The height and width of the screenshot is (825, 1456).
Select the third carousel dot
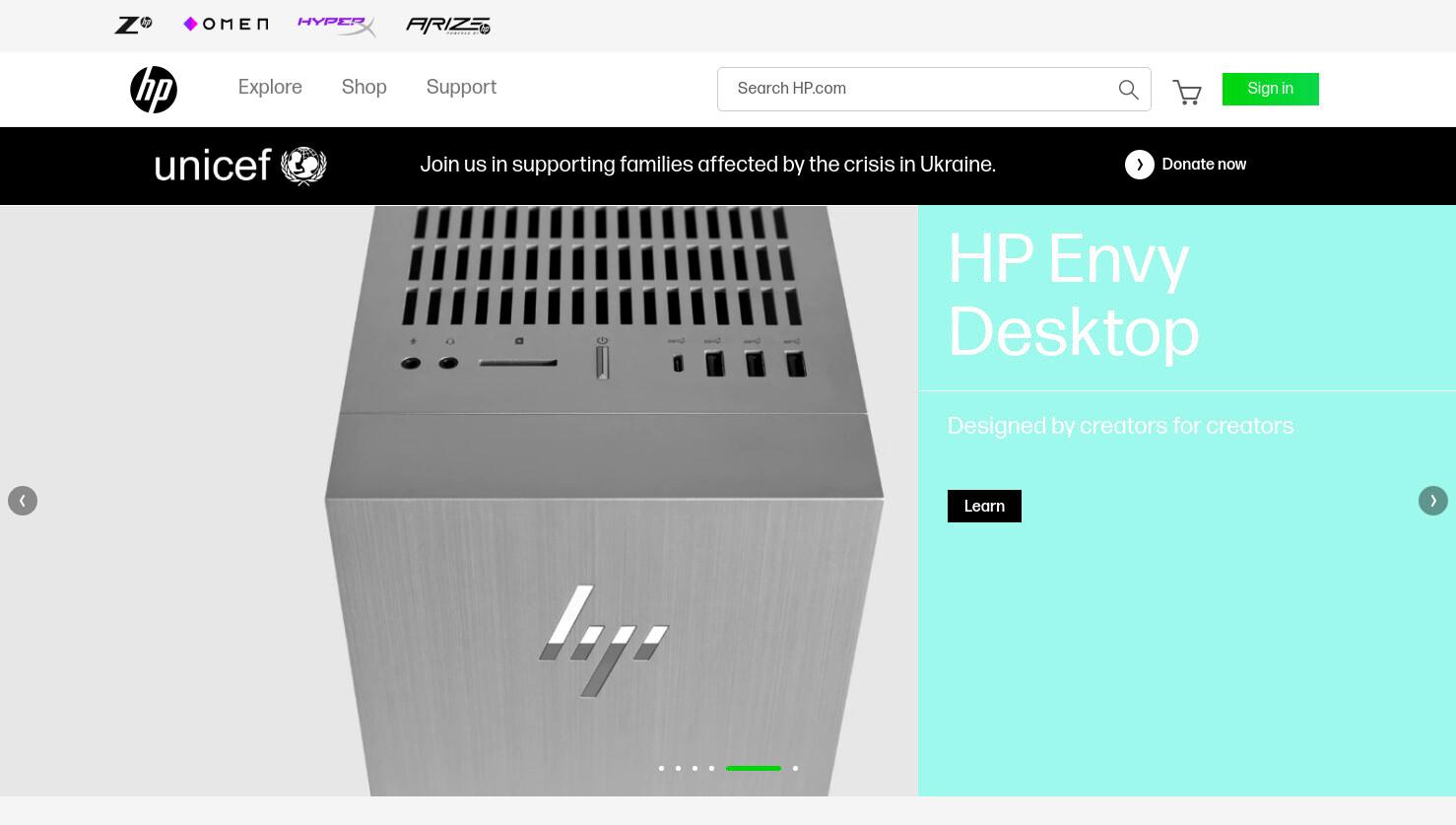click(695, 768)
